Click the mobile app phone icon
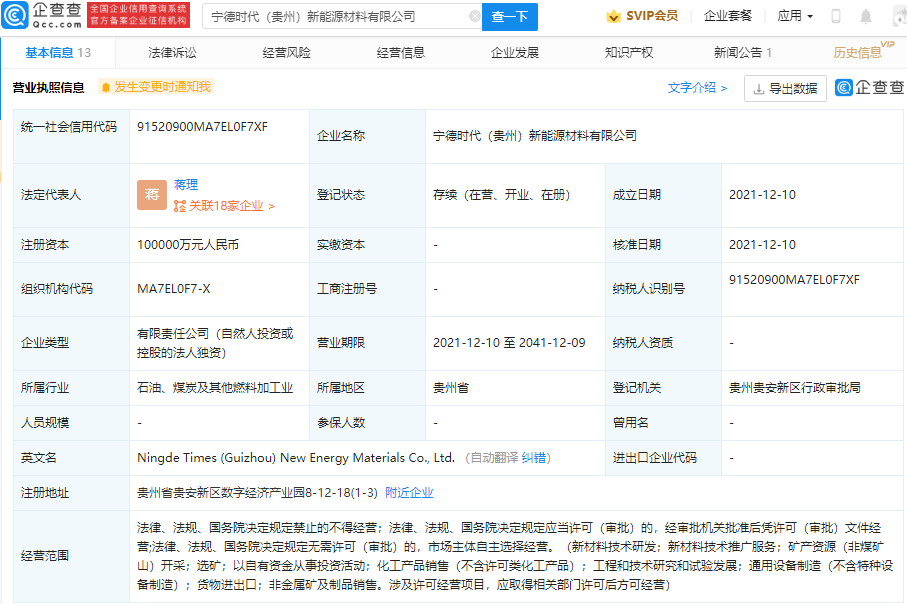Viewport: 907px width, 604px height. tap(835, 16)
